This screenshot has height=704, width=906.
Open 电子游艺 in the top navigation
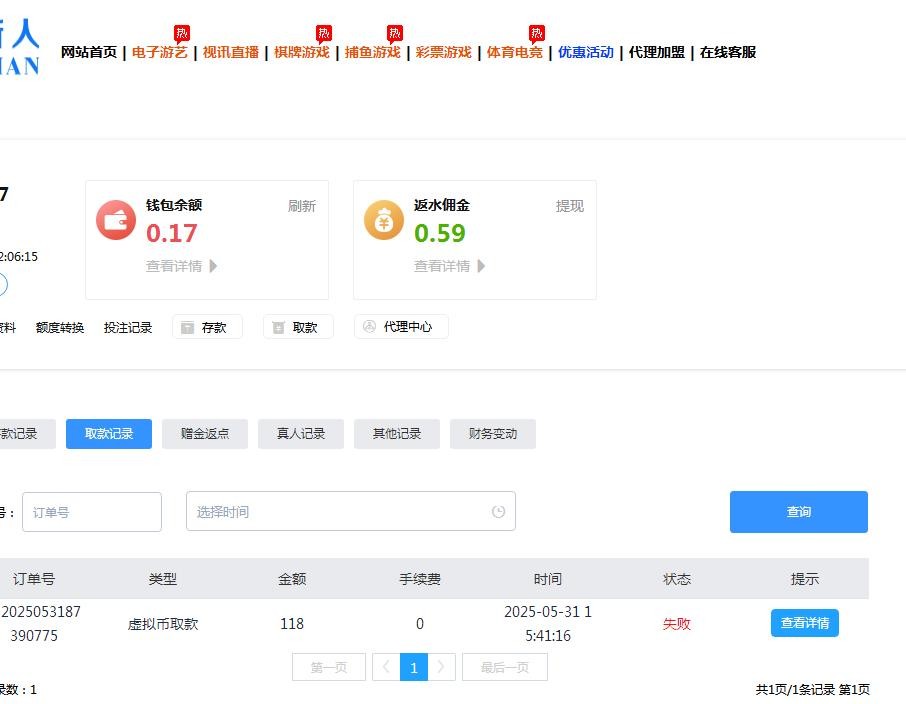pos(159,53)
